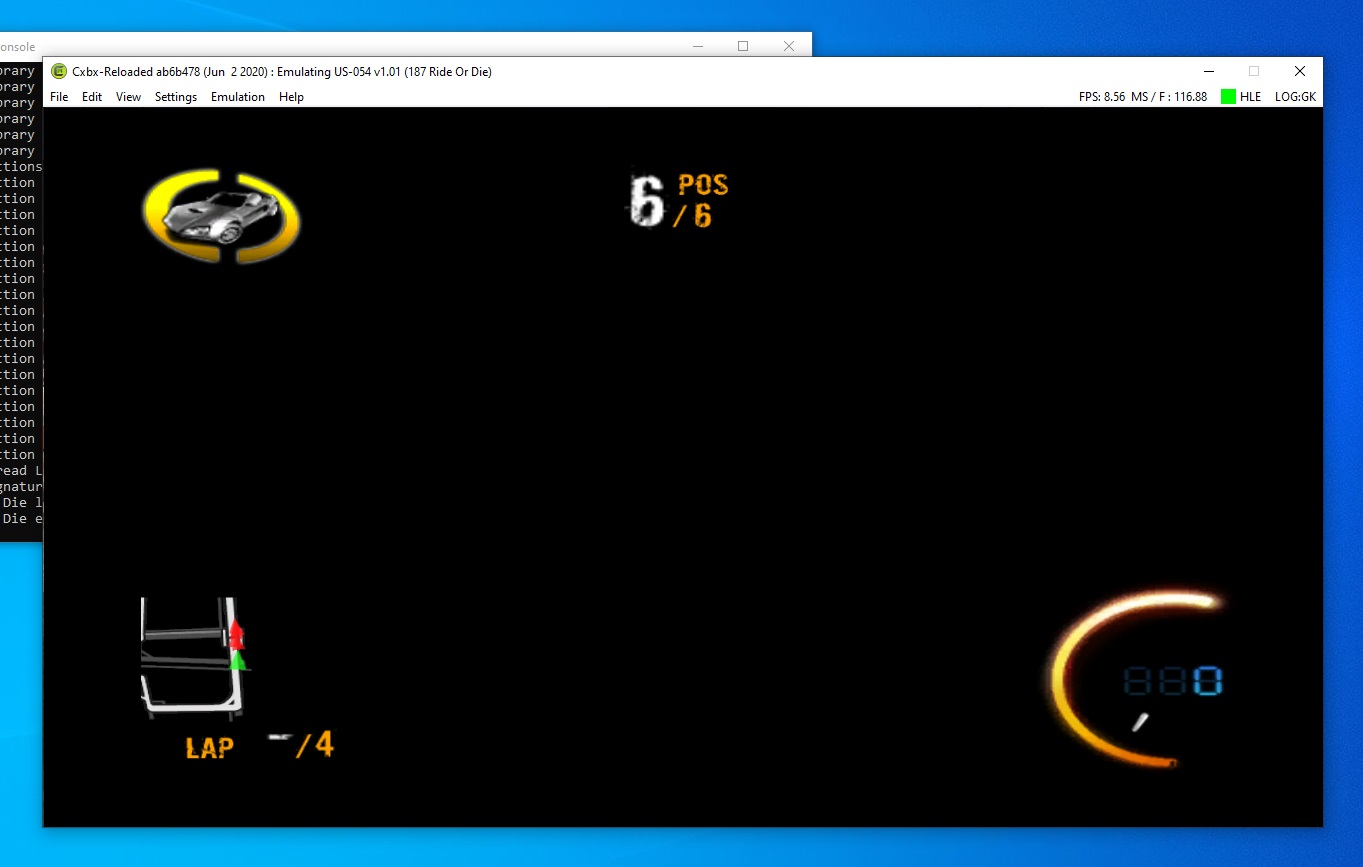Open the Help menu
Viewport: 1363px width, 867px height.
(x=291, y=97)
